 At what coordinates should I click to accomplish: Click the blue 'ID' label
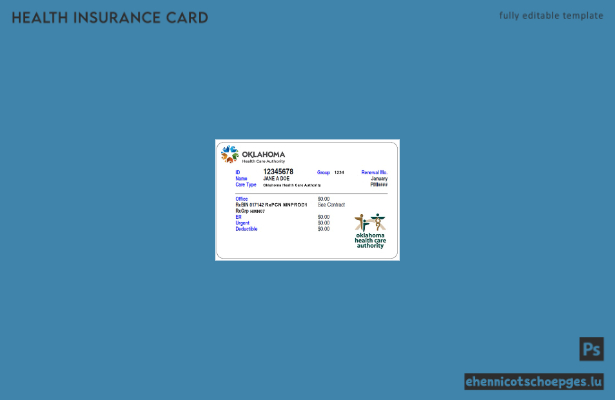238,172
